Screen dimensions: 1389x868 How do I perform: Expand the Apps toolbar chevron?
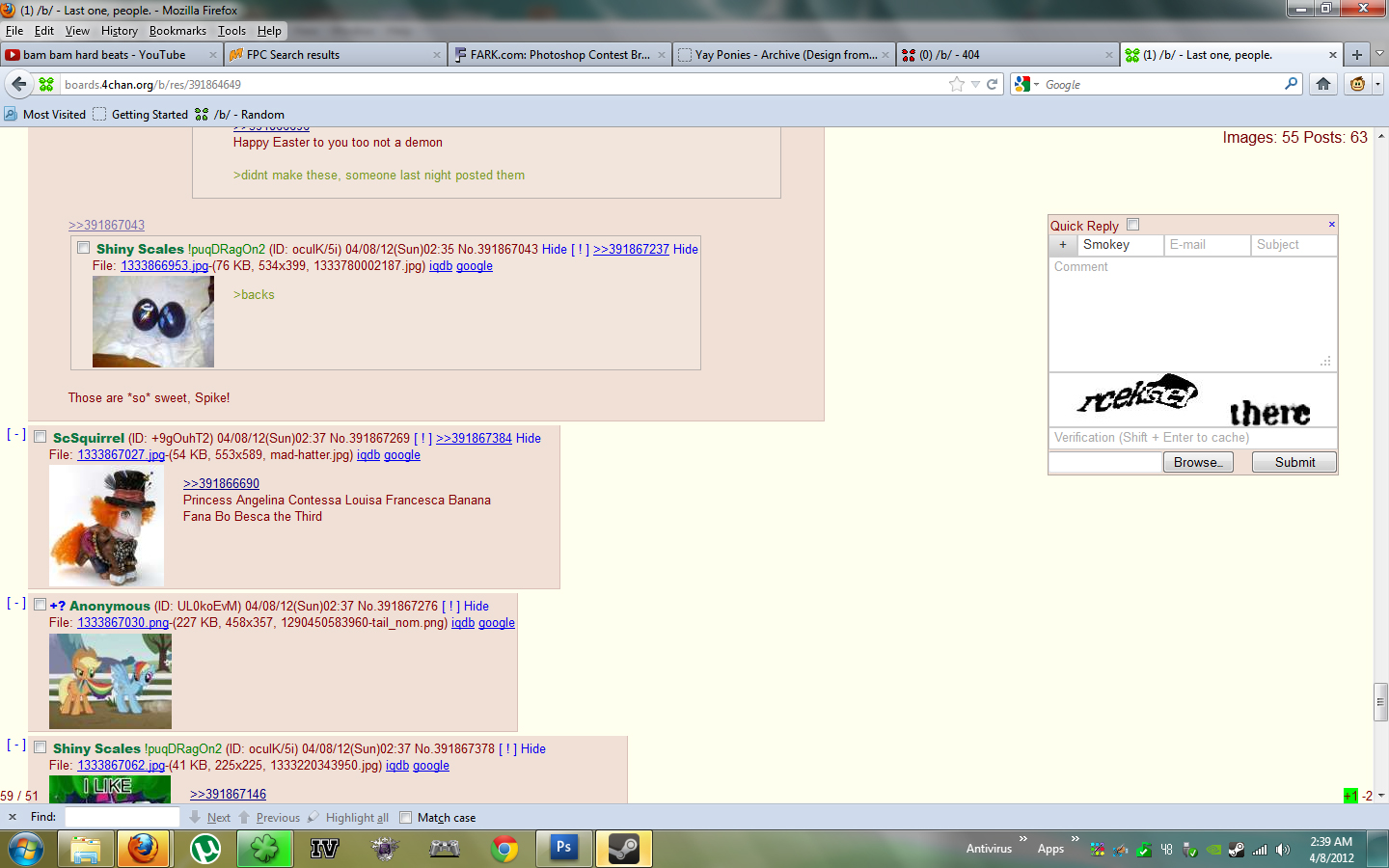point(1075,839)
